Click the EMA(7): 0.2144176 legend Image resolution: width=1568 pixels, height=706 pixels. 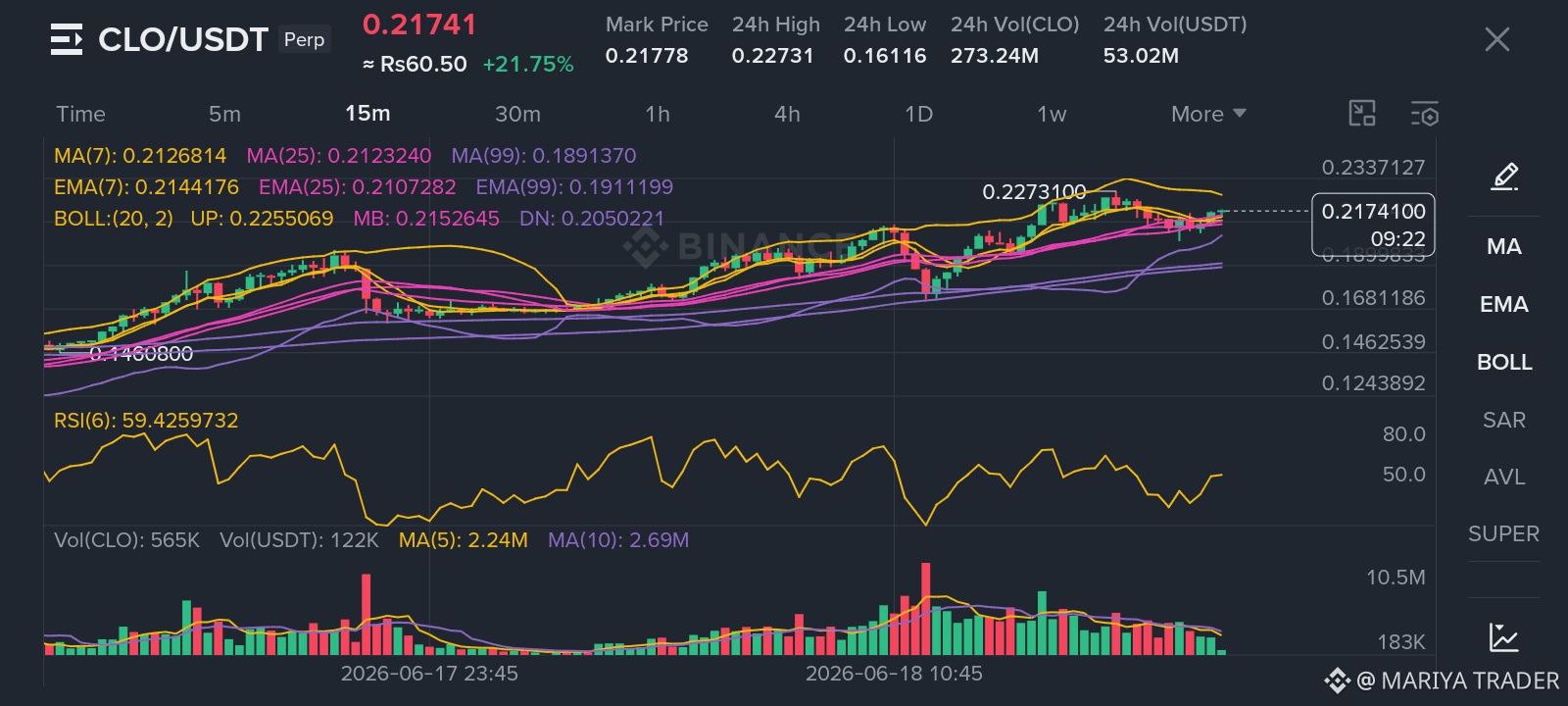146,187
